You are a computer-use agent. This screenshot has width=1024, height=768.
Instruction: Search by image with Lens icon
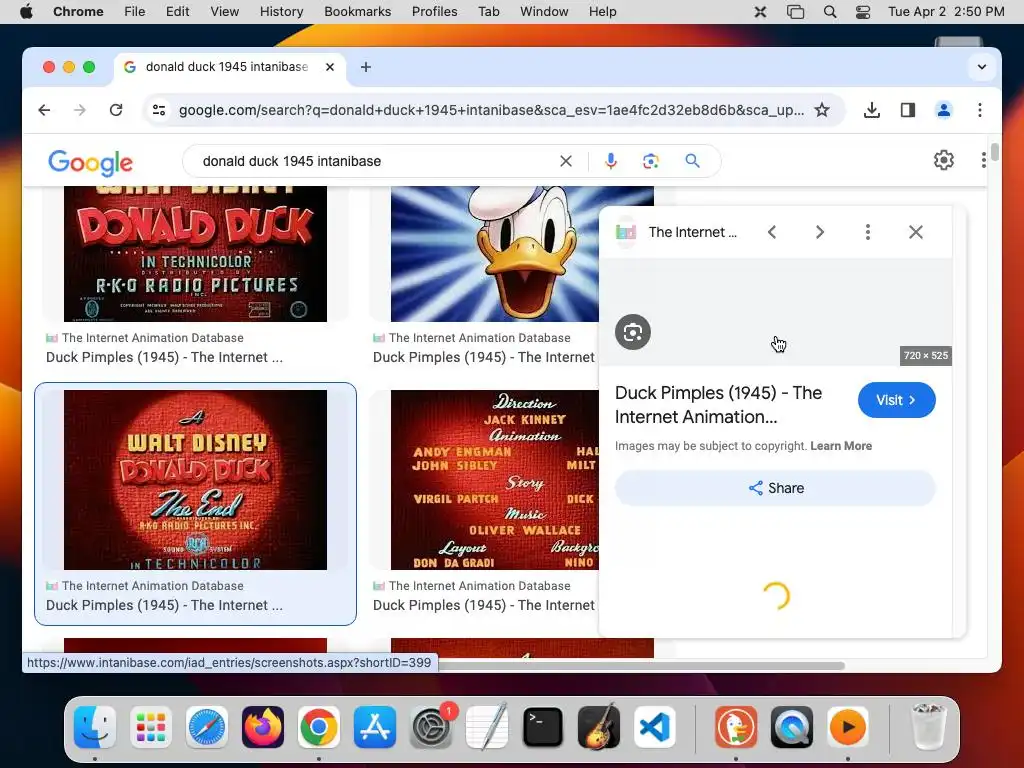click(650, 161)
